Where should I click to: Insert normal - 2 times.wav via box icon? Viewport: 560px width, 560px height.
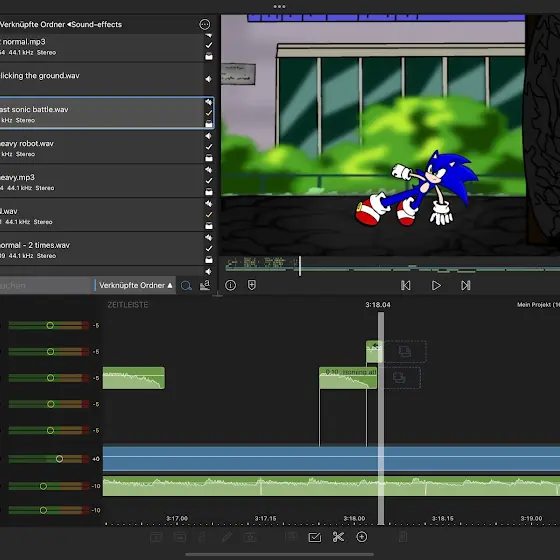pos(209,259)
